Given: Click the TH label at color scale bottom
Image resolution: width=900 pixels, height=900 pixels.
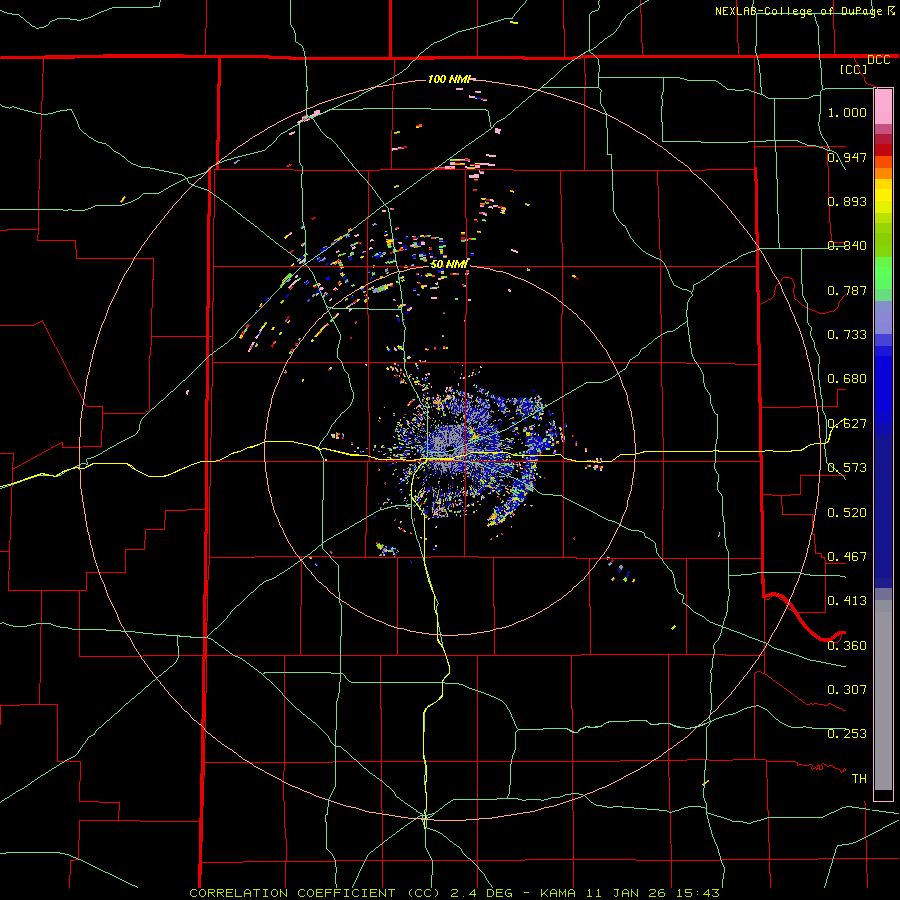Looking at the screenshot, I should 859,779.
